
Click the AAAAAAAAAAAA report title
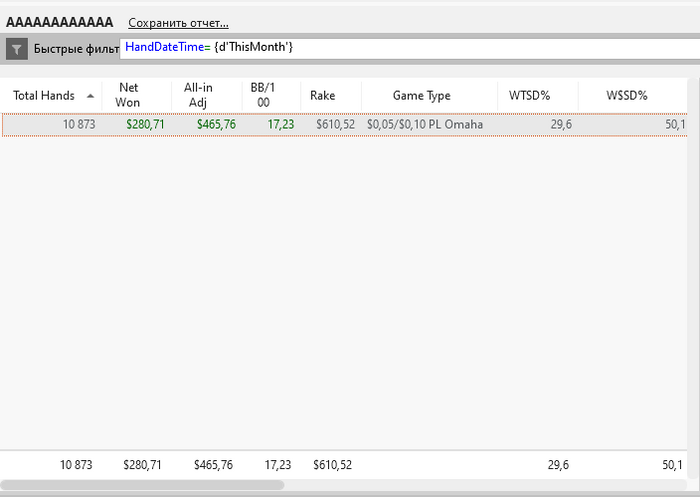[59, 22]
